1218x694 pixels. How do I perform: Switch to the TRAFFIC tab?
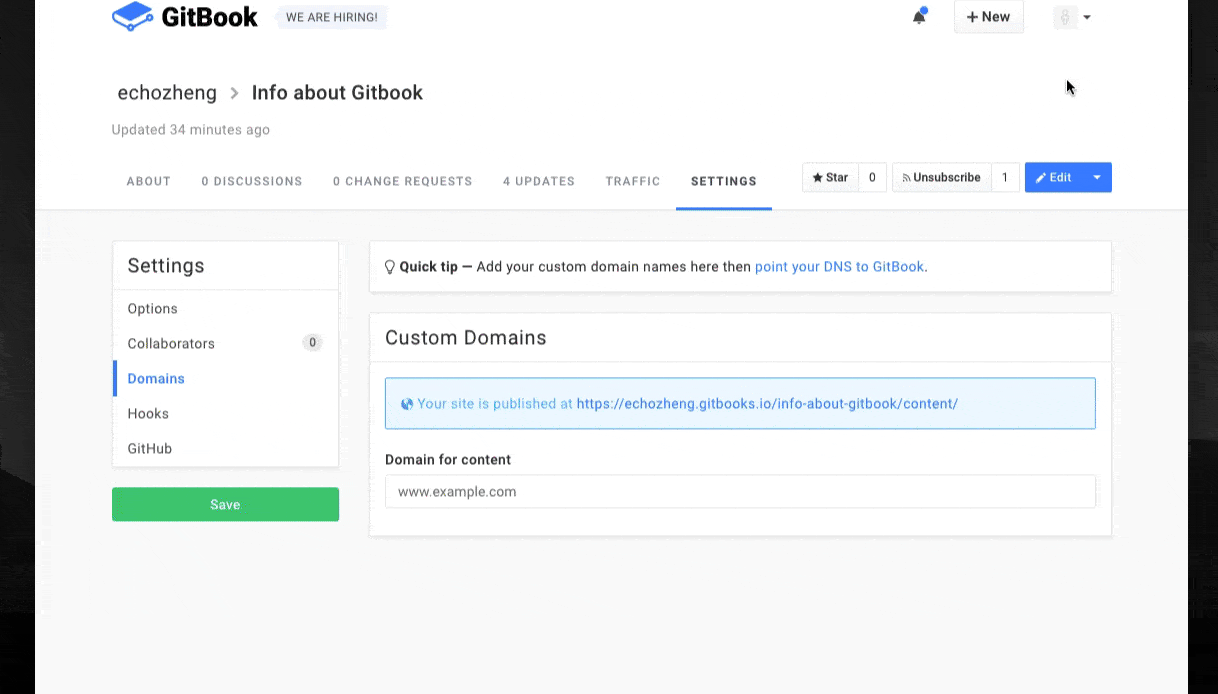[633, 181]
